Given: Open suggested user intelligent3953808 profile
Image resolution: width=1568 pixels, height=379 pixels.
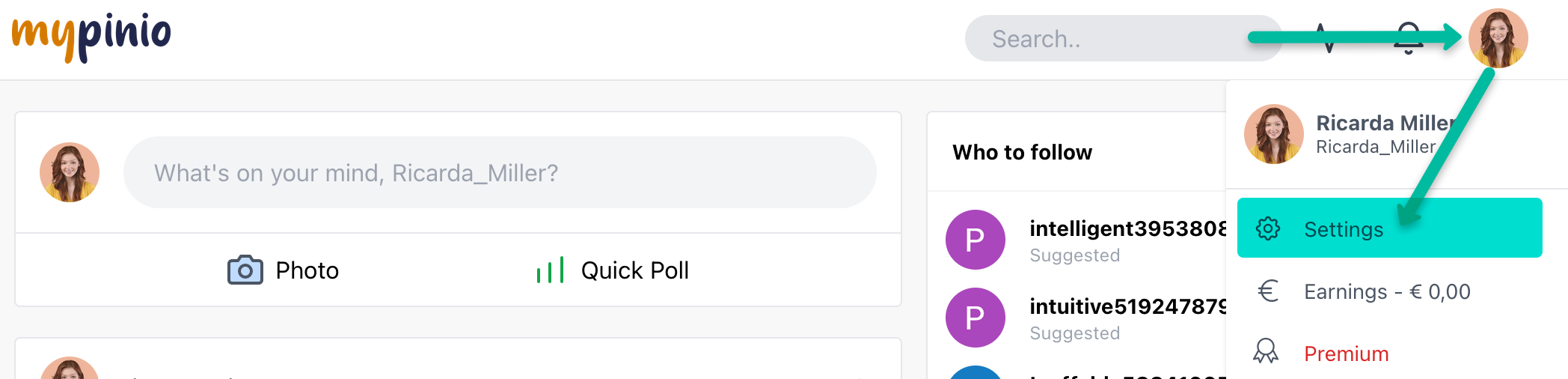Looking at the screenshot, I should [1128, 228].
